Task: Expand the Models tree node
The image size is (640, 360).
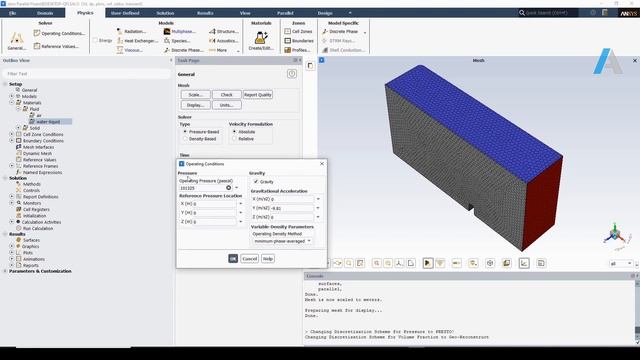Action: pyautogui.click(x=12, y=96)
